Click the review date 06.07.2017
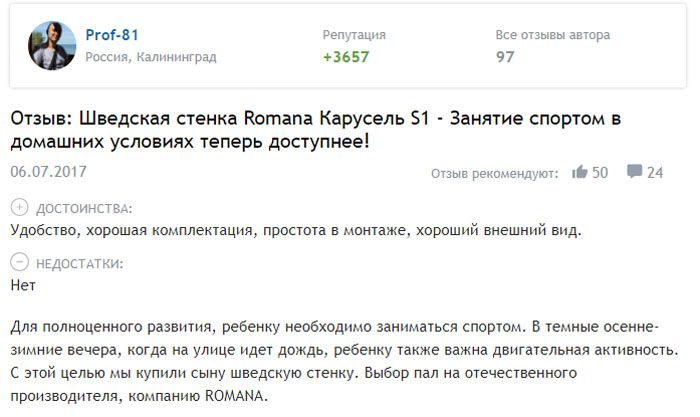700x417 pixels. [48, 171]
